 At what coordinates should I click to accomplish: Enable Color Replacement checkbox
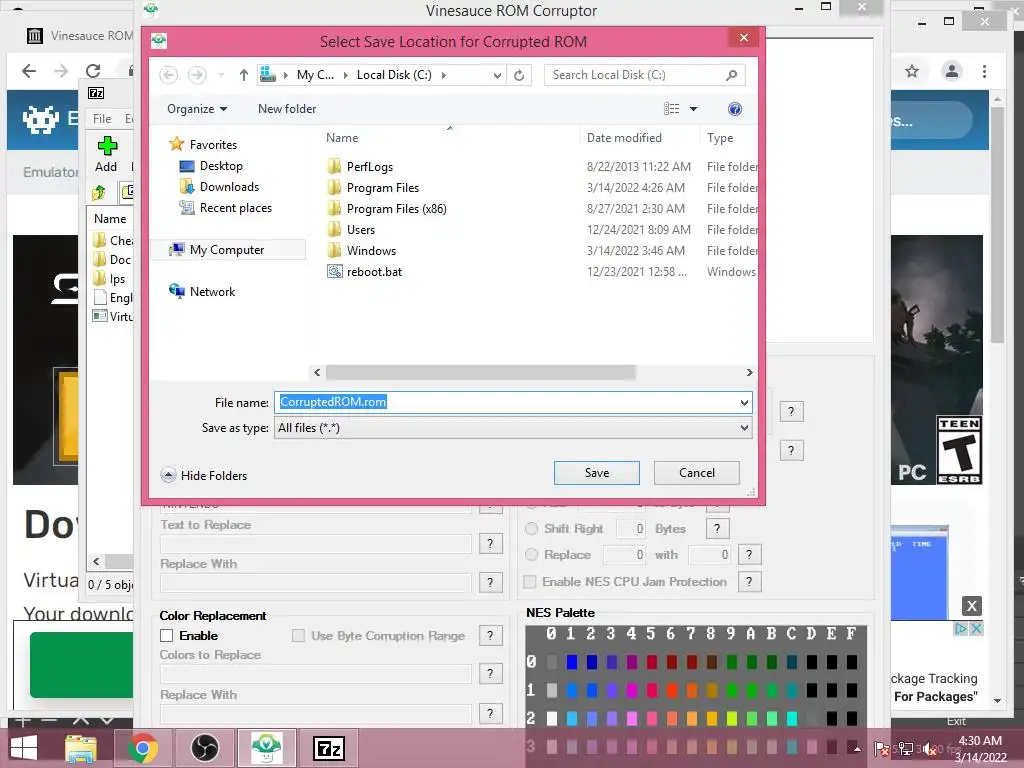pyautogui.click(x=167, y=635)
